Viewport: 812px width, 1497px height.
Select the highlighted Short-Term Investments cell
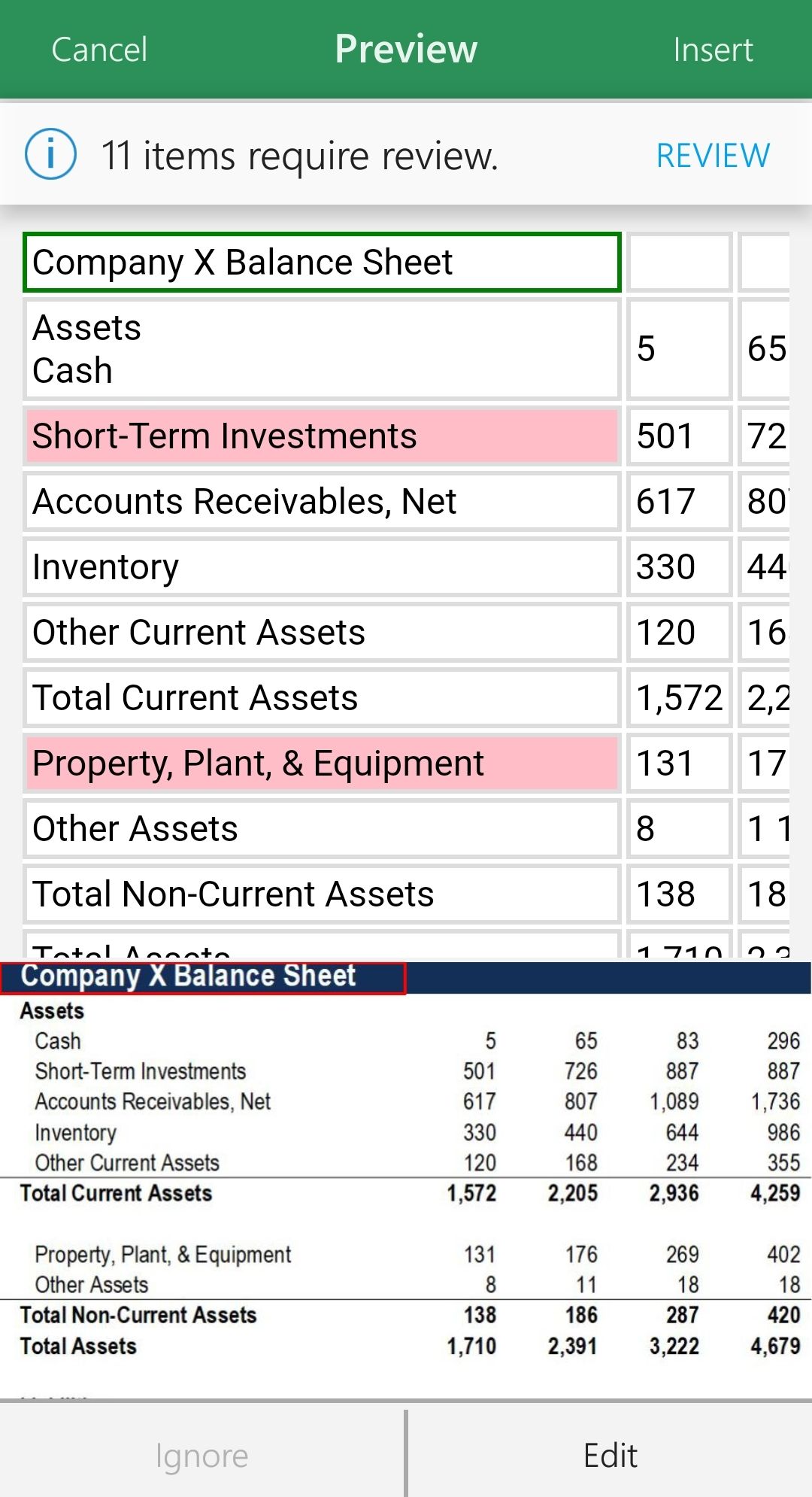click(x=321, y=436)
